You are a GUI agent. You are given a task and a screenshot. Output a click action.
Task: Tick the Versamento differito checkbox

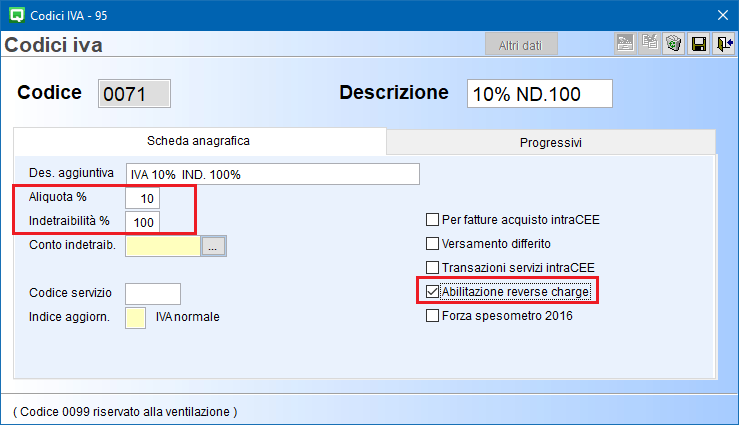[433, 243]
